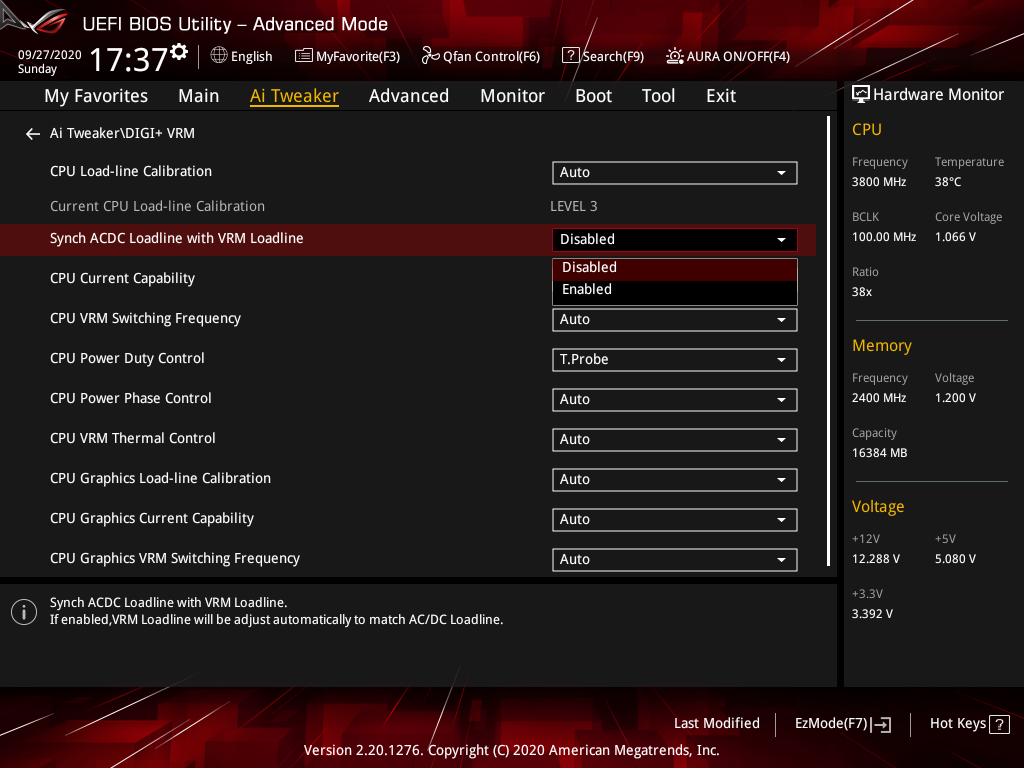Click the 3800 MHz CPU frequency value

click(x=879, y=182)
